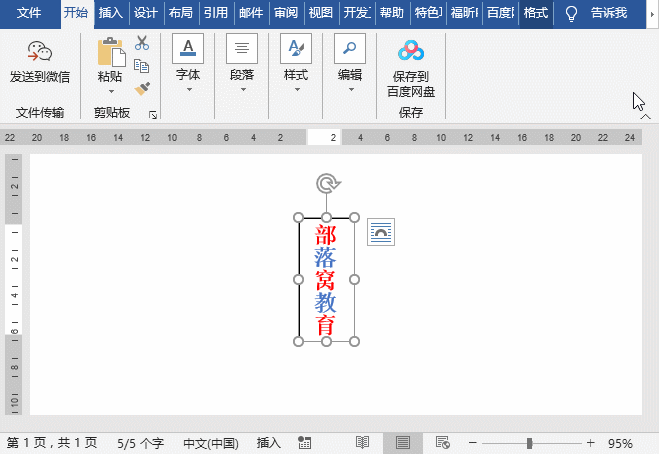Open the Layout Options icon beside text box

point(380,232)
